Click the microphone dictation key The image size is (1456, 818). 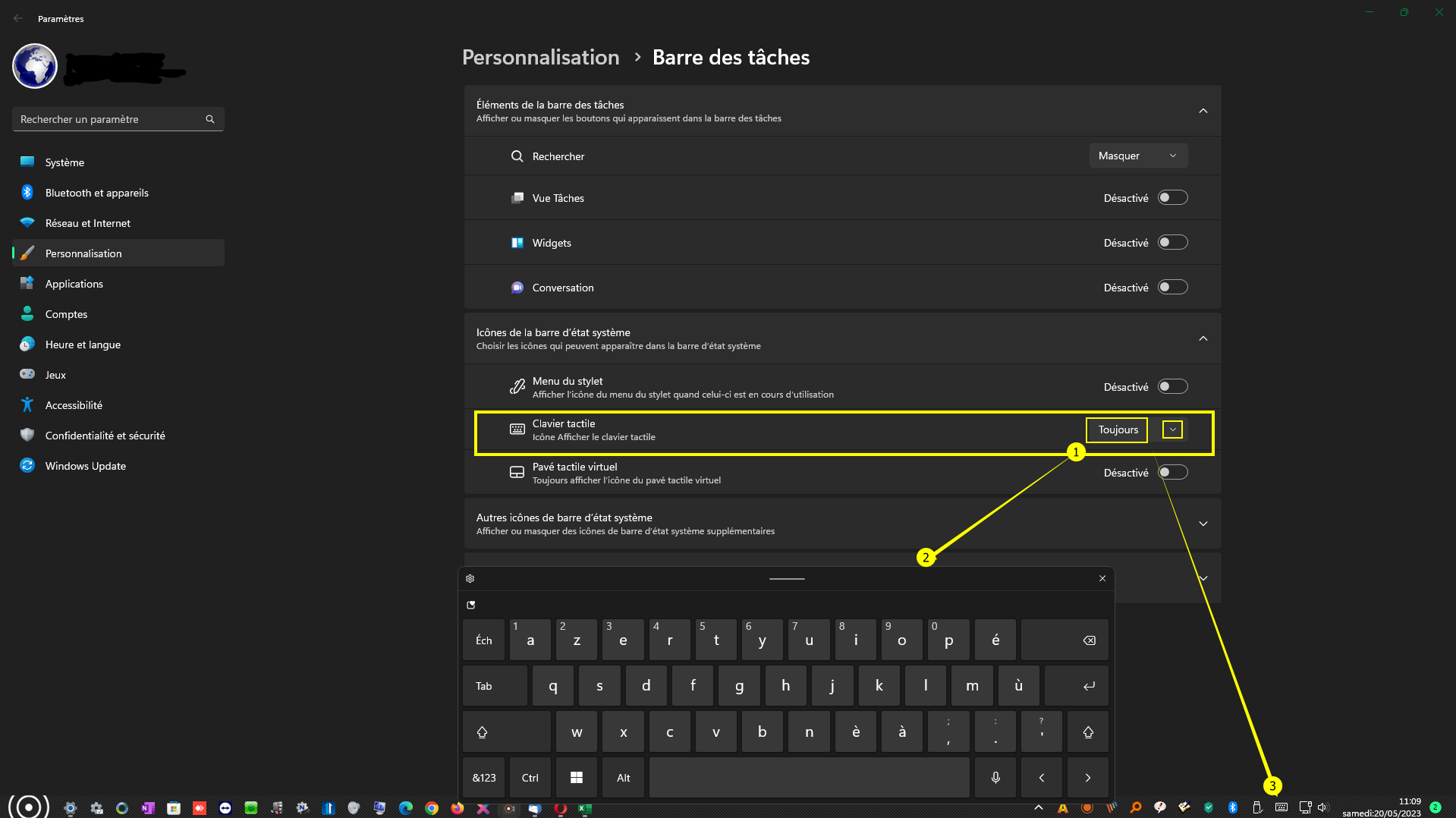(x=995, y=777)
